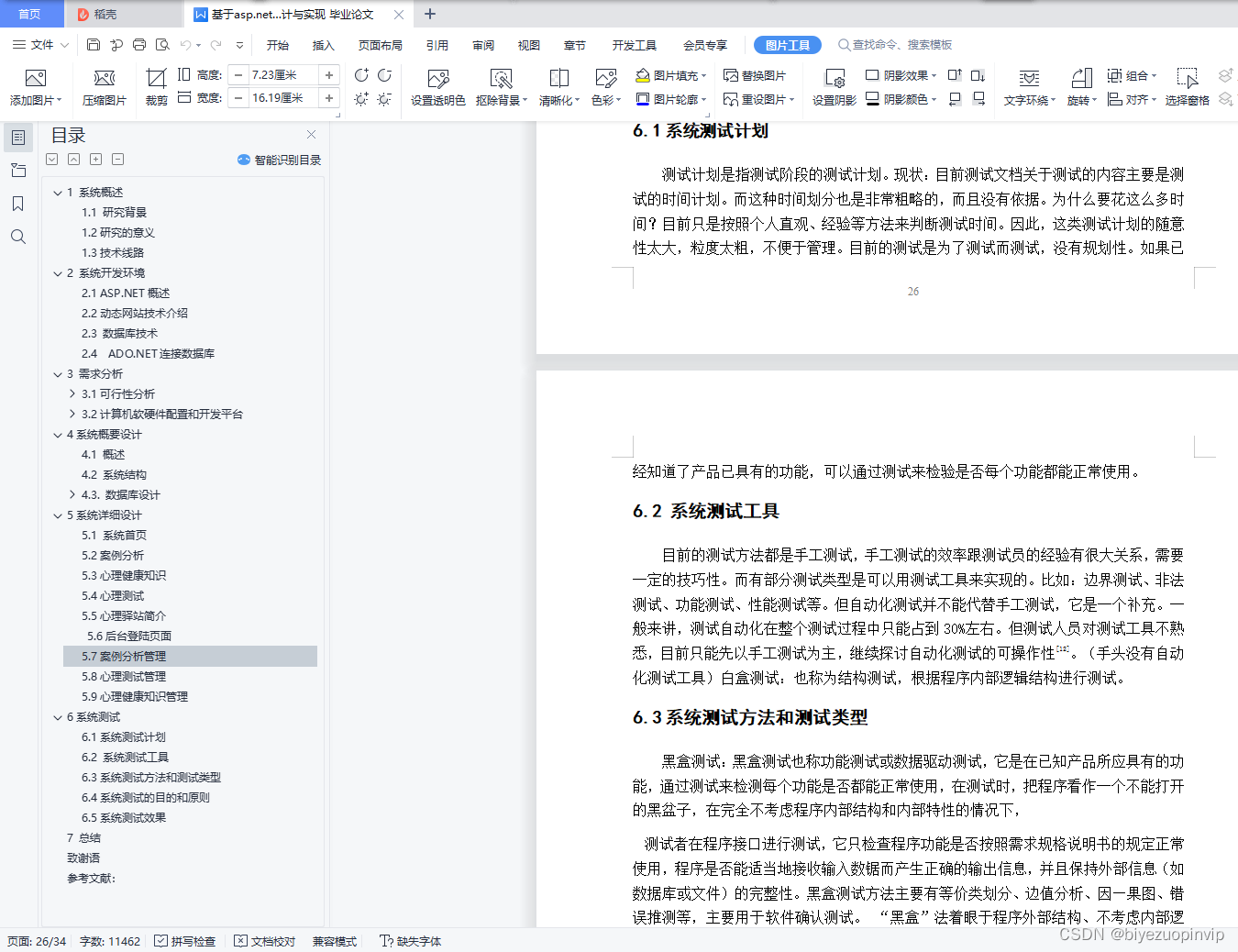The height and width of the screenshot is (952, 1238).
Task: Collapse the 6 系统测试 chapter node
Action: click(x=58, y=716)
